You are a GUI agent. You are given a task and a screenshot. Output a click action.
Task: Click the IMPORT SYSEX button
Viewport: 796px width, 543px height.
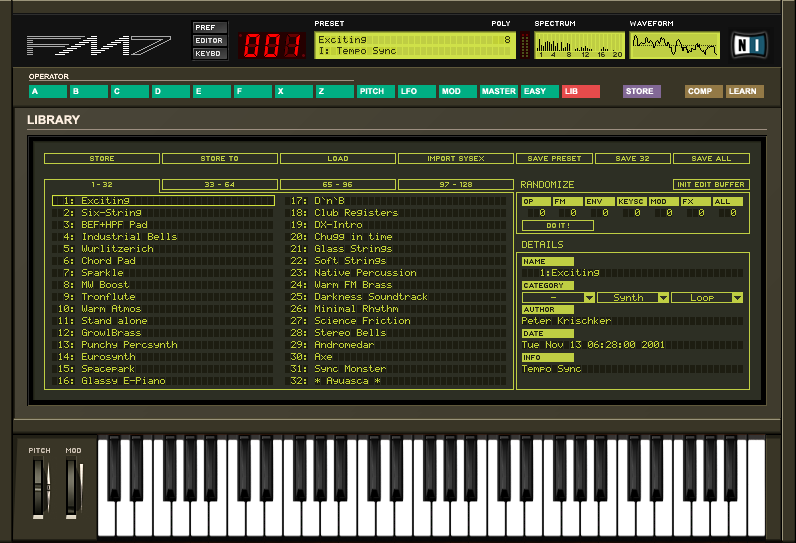pos(456,158)
